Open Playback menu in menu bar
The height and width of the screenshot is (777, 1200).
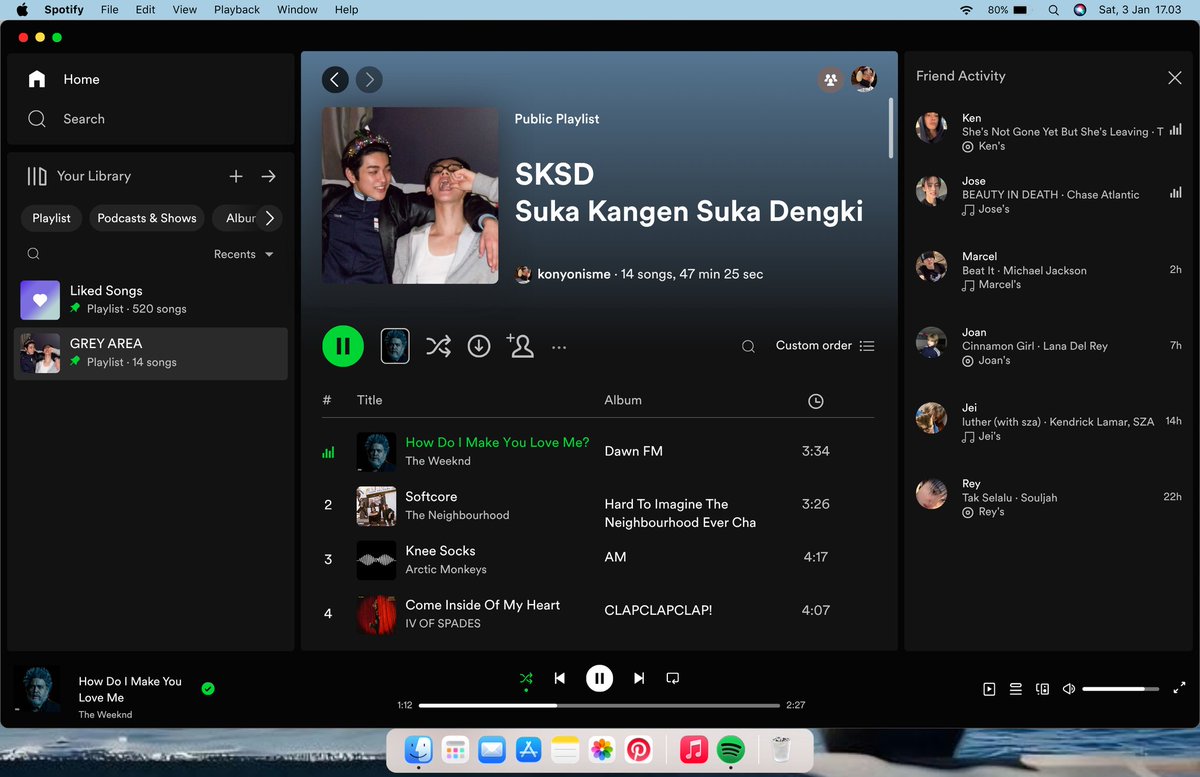point(237,9)
